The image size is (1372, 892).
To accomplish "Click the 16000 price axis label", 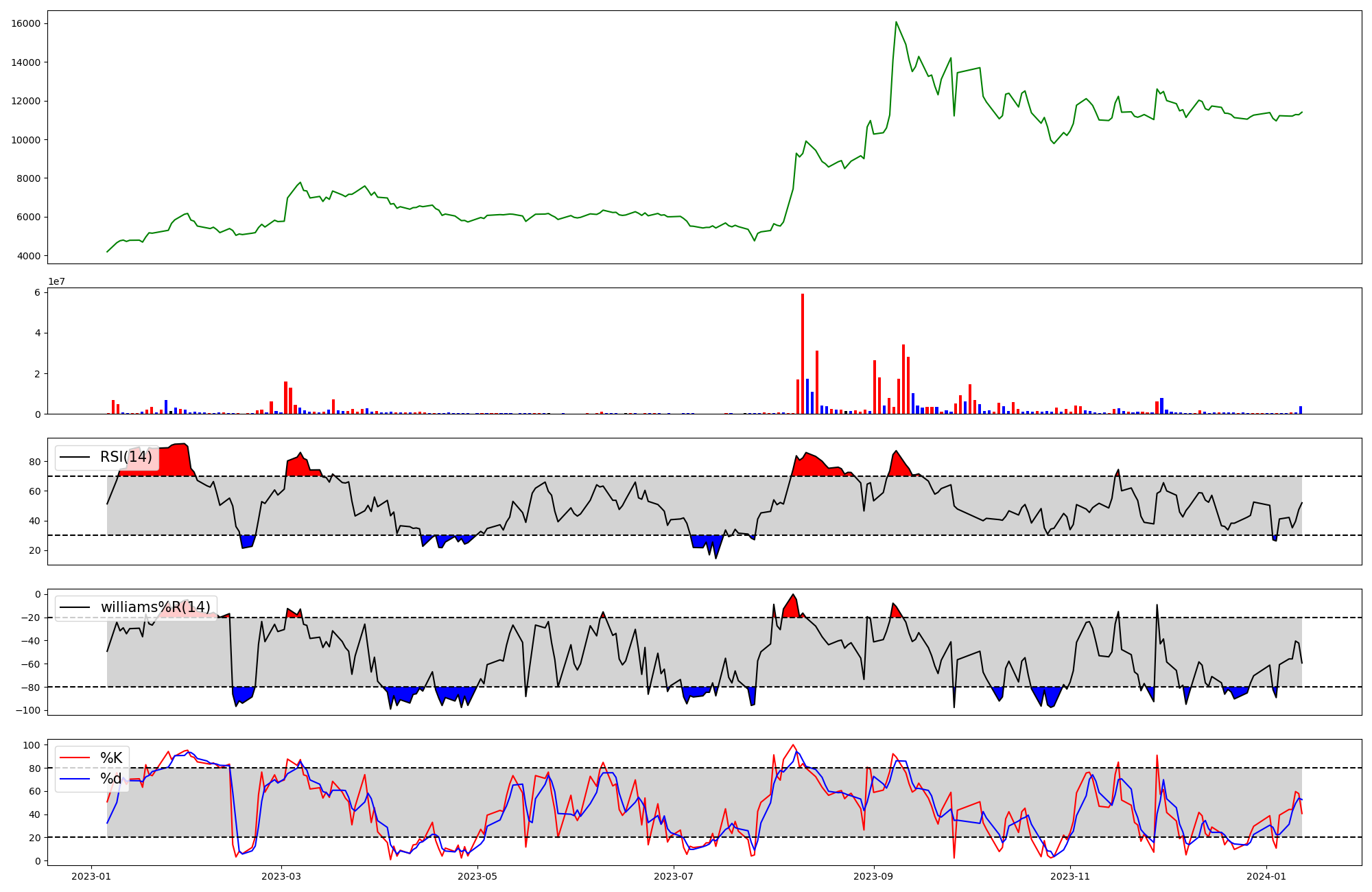I will click(25, 24).
